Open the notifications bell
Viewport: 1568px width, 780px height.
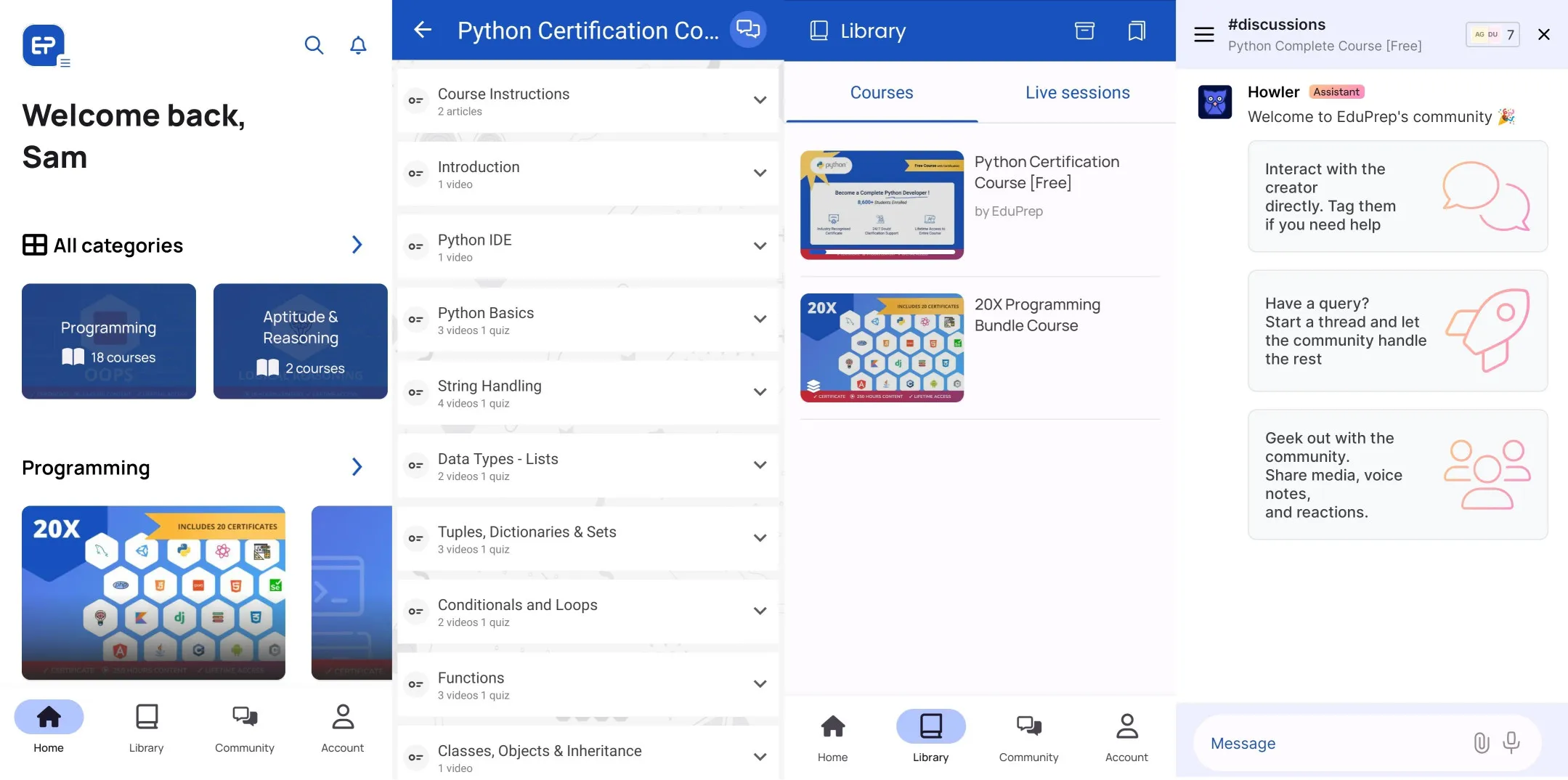pos(357,45)
